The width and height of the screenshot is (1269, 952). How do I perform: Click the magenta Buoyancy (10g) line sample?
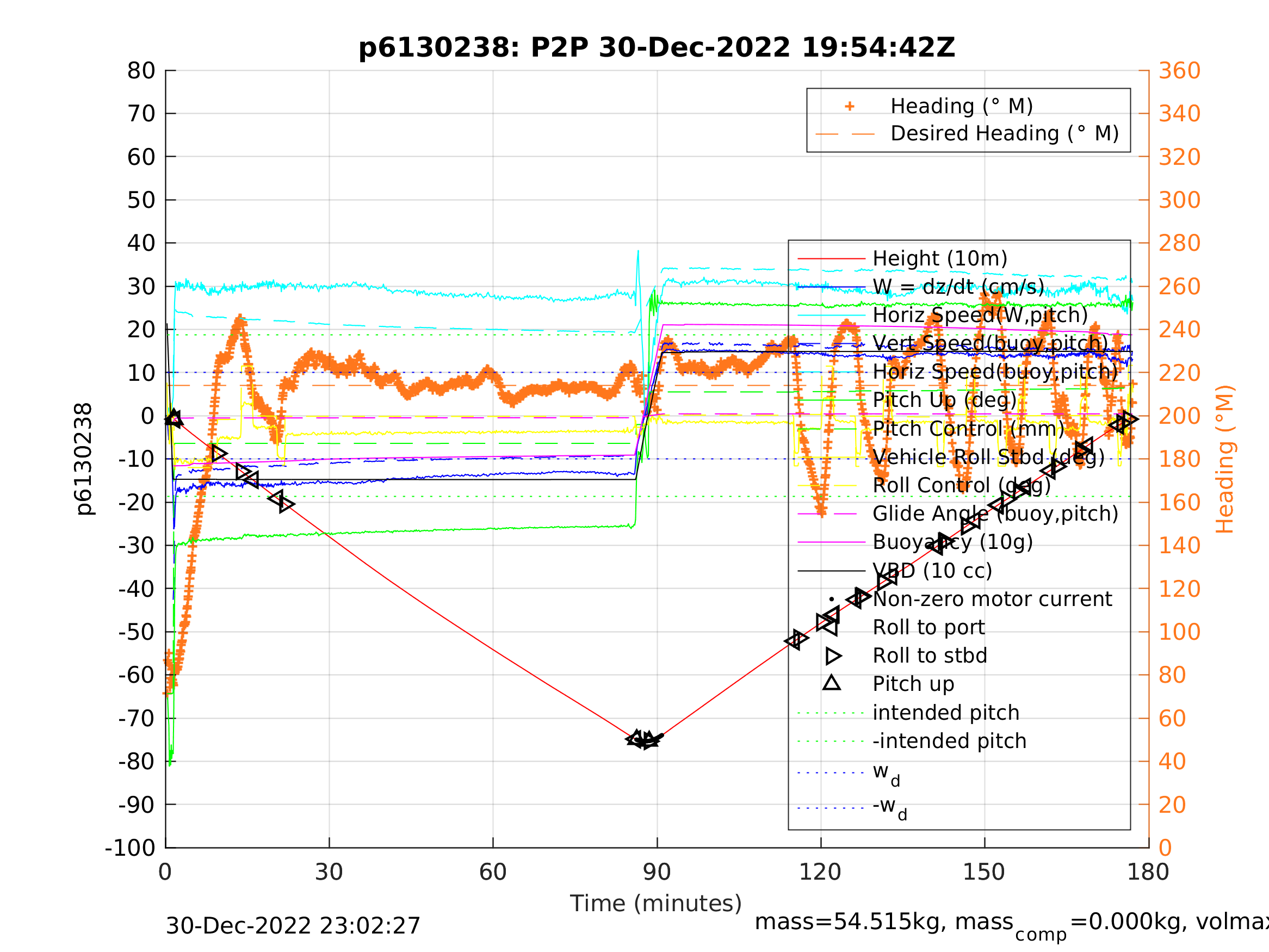tap(831, 542)
